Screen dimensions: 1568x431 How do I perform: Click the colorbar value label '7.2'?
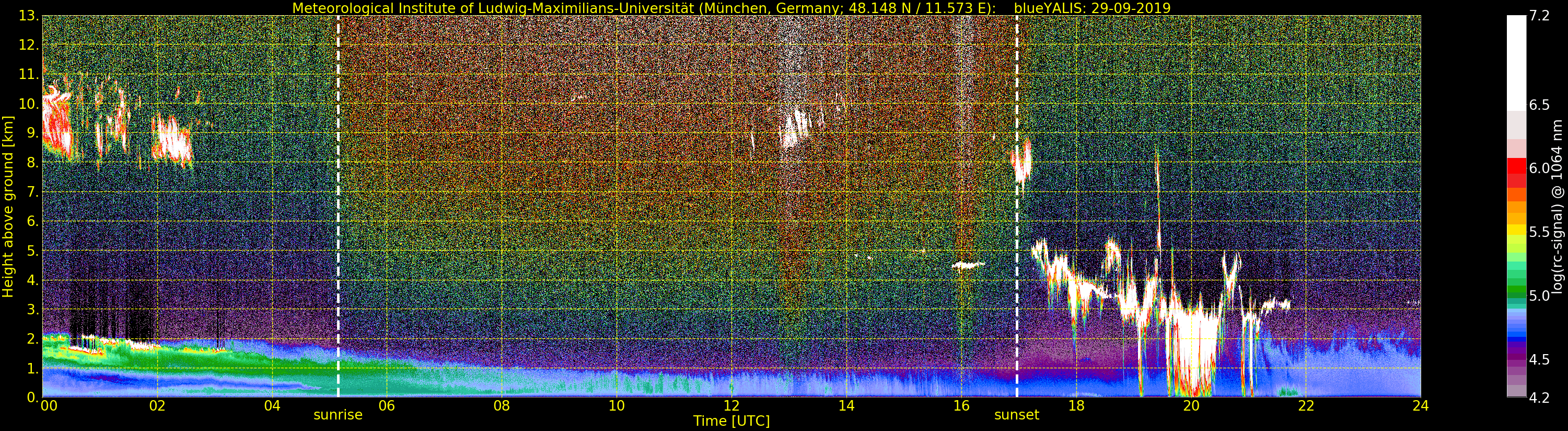click(1539, 16)
